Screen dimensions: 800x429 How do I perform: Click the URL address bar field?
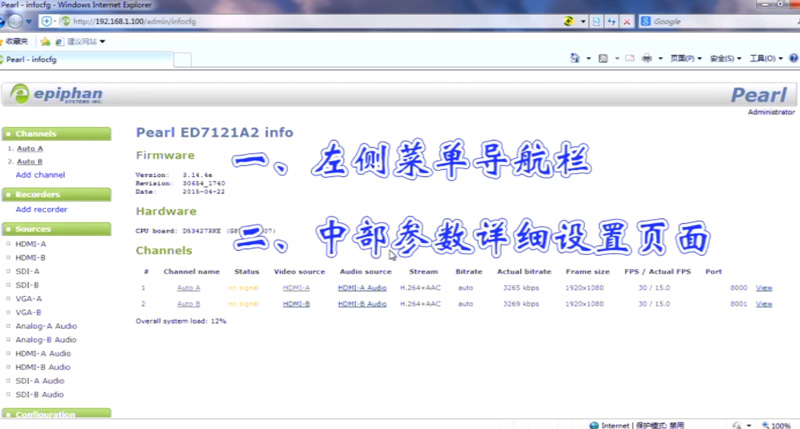tap(300, 21)
